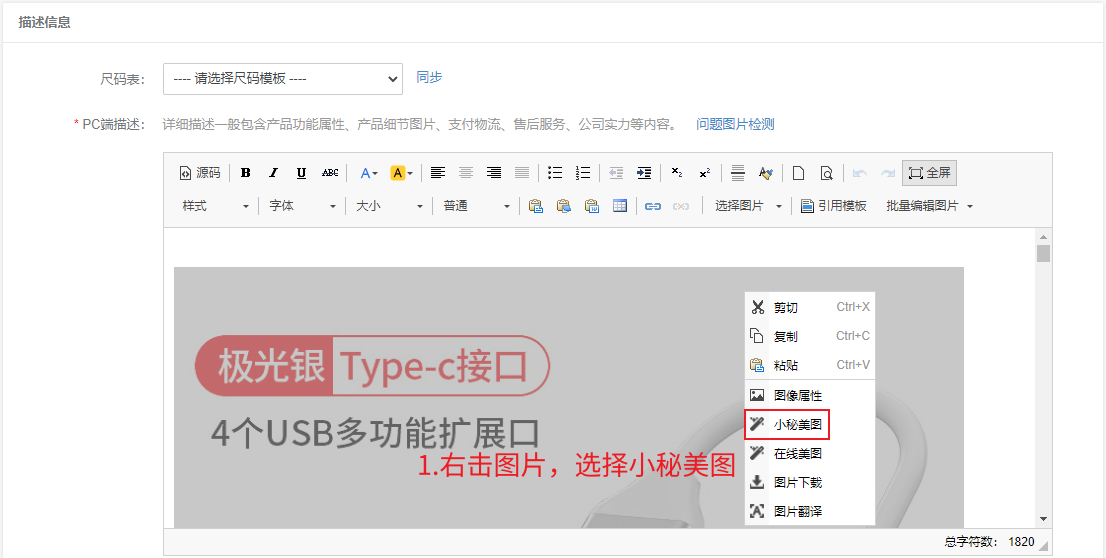Click the 总字符数 1820 counter
Screen dimensions: 1106x558
point(989,542)
